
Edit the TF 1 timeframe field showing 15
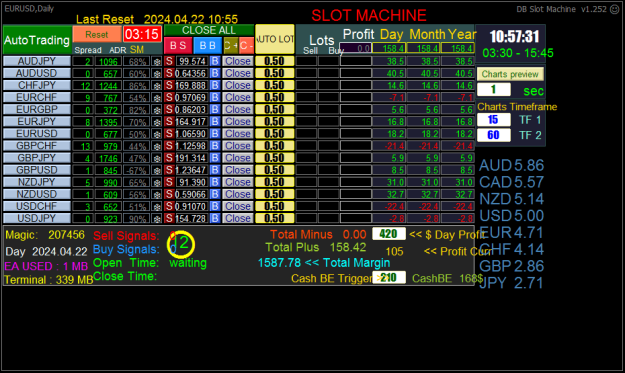[493, 120]
